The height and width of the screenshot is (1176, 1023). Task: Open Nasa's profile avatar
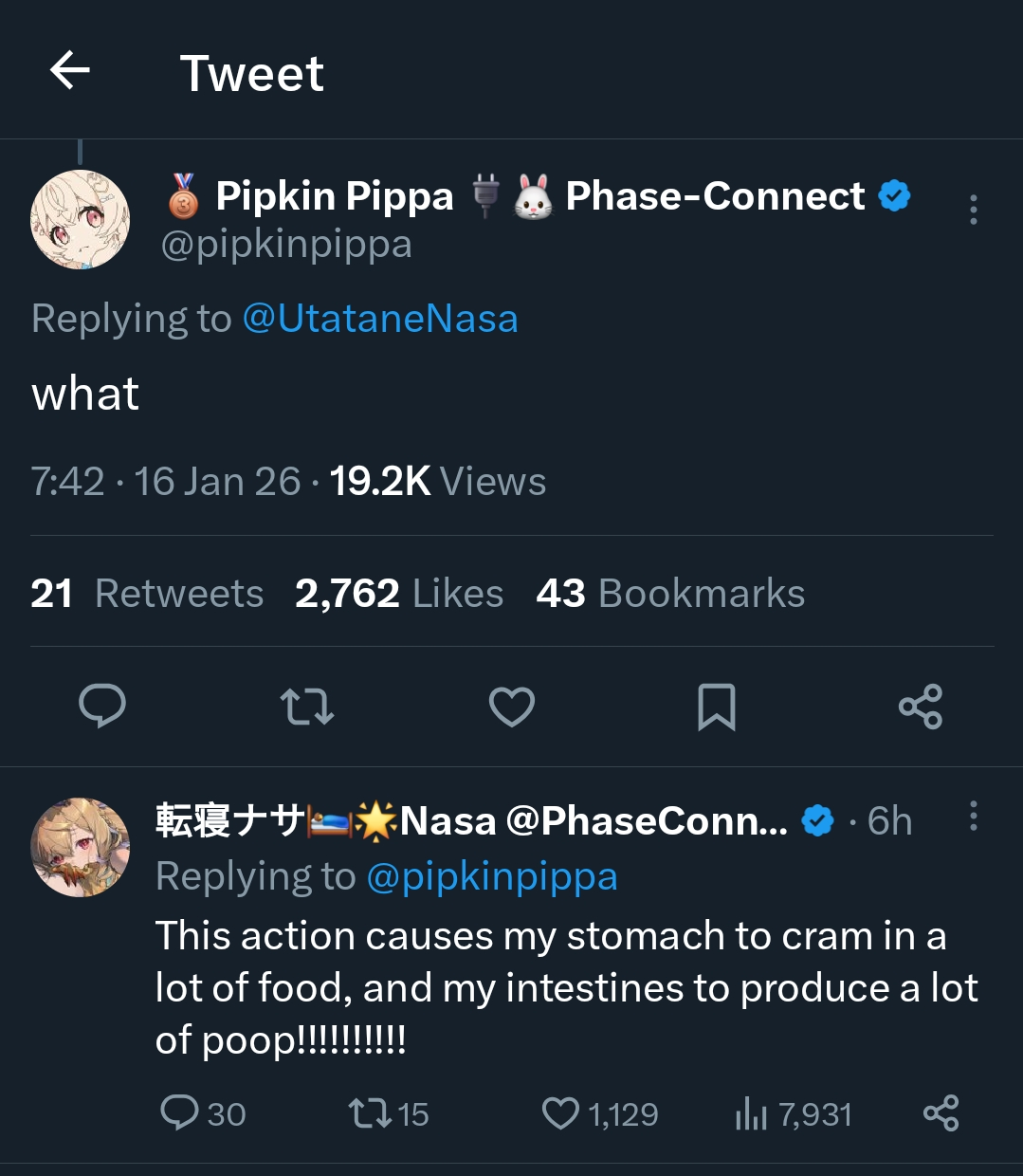pos(81,847)
